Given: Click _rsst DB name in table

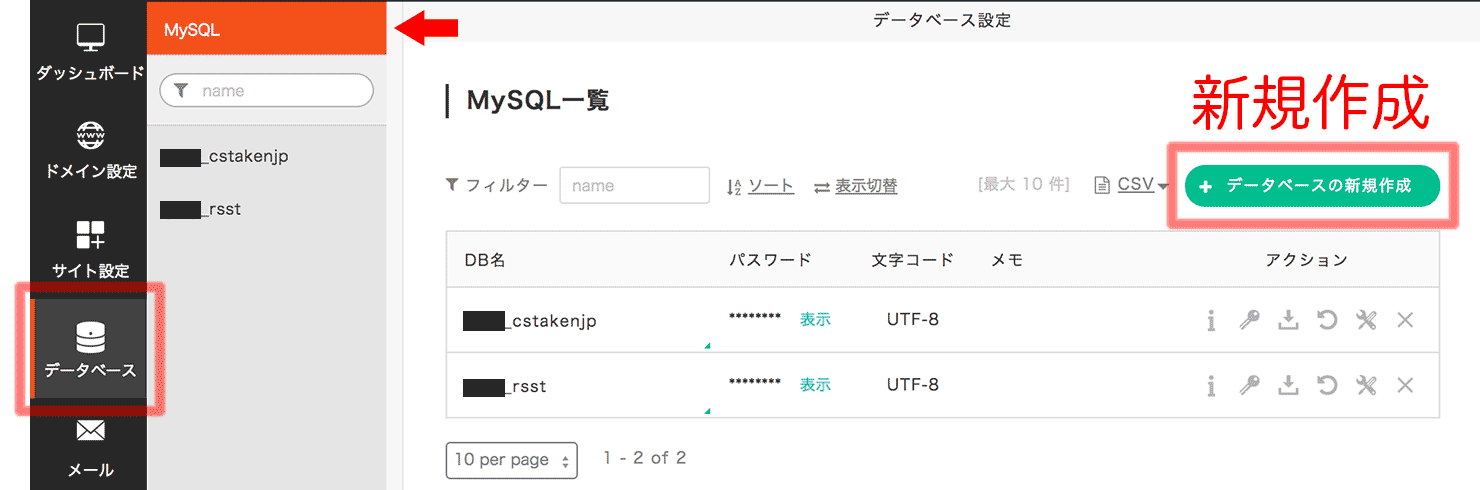Looking at the screenshot, I should tap(505, 386).
